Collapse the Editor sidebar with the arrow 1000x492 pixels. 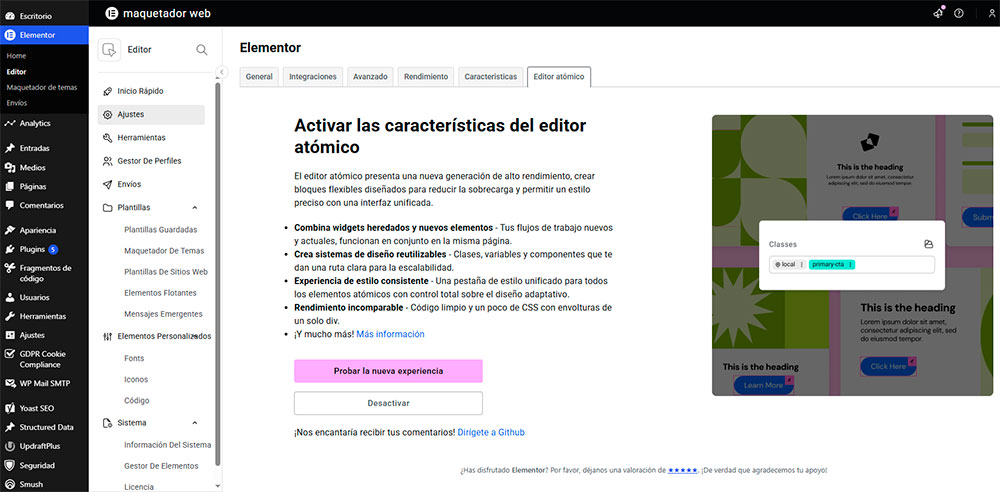tap(222, 71)
